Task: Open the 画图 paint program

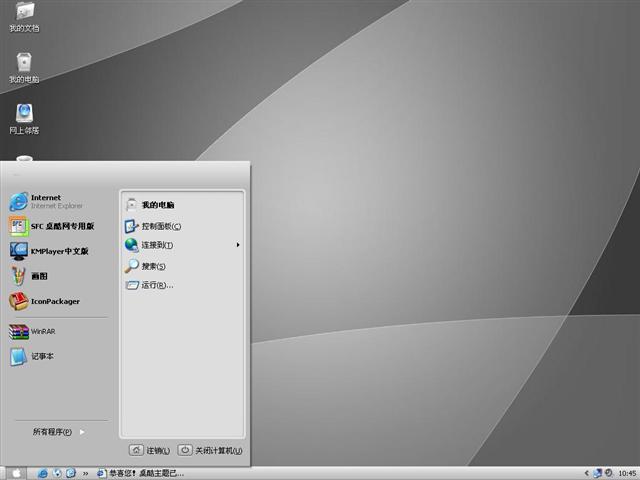Action: point(40,276)
